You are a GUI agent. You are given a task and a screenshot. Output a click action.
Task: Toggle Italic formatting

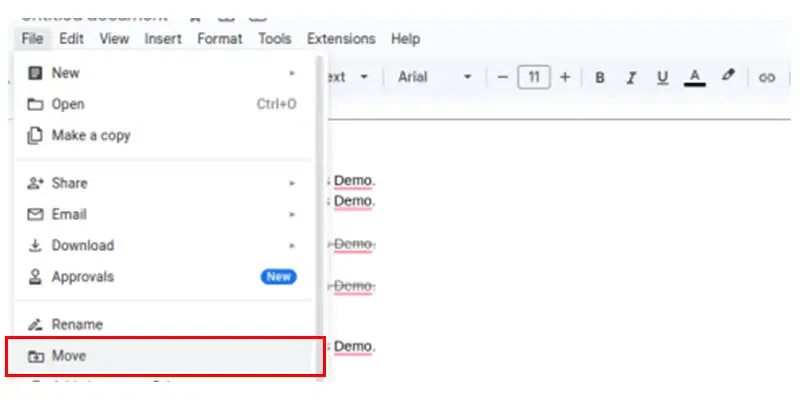(x=631, y=78)
